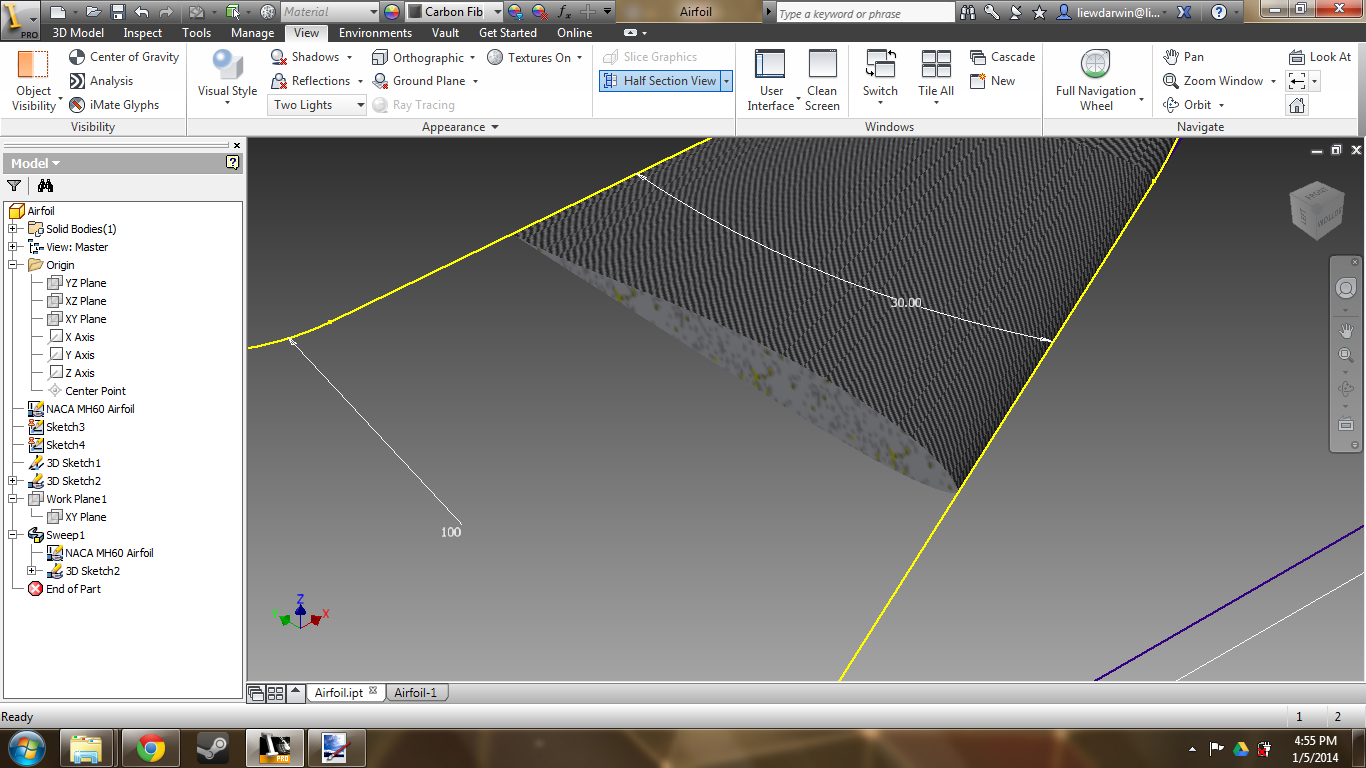Open the Tools ribbon tab

click(x=197, y=33)
